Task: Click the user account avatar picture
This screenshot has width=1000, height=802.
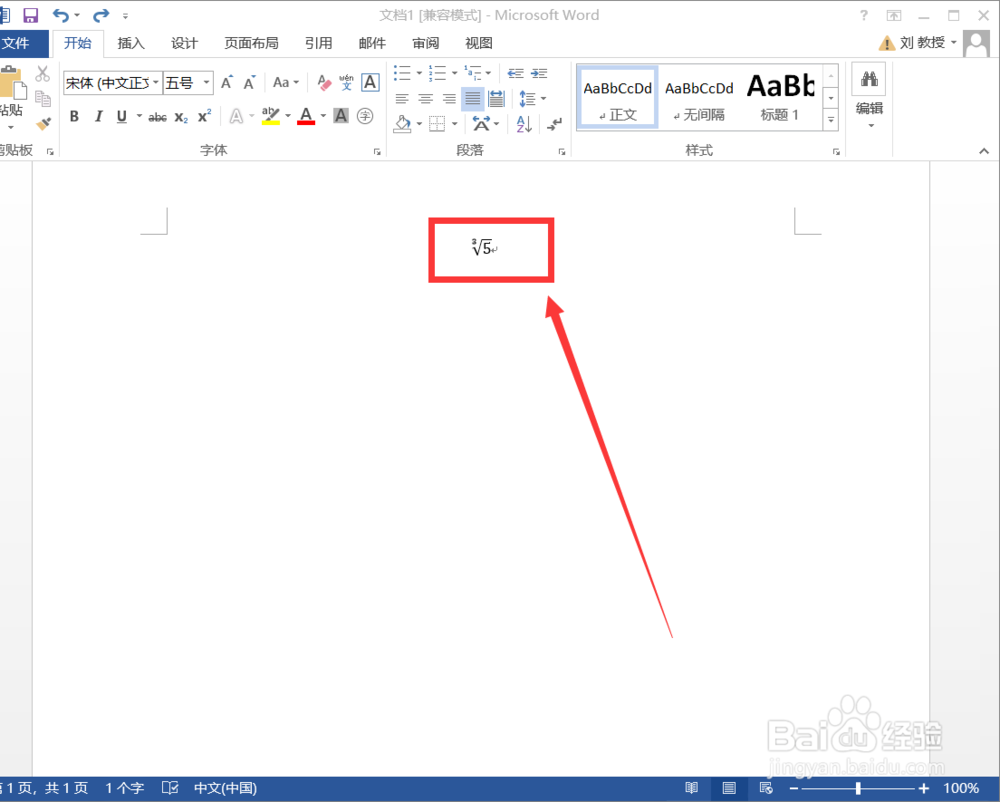Action: coord(976,43)
